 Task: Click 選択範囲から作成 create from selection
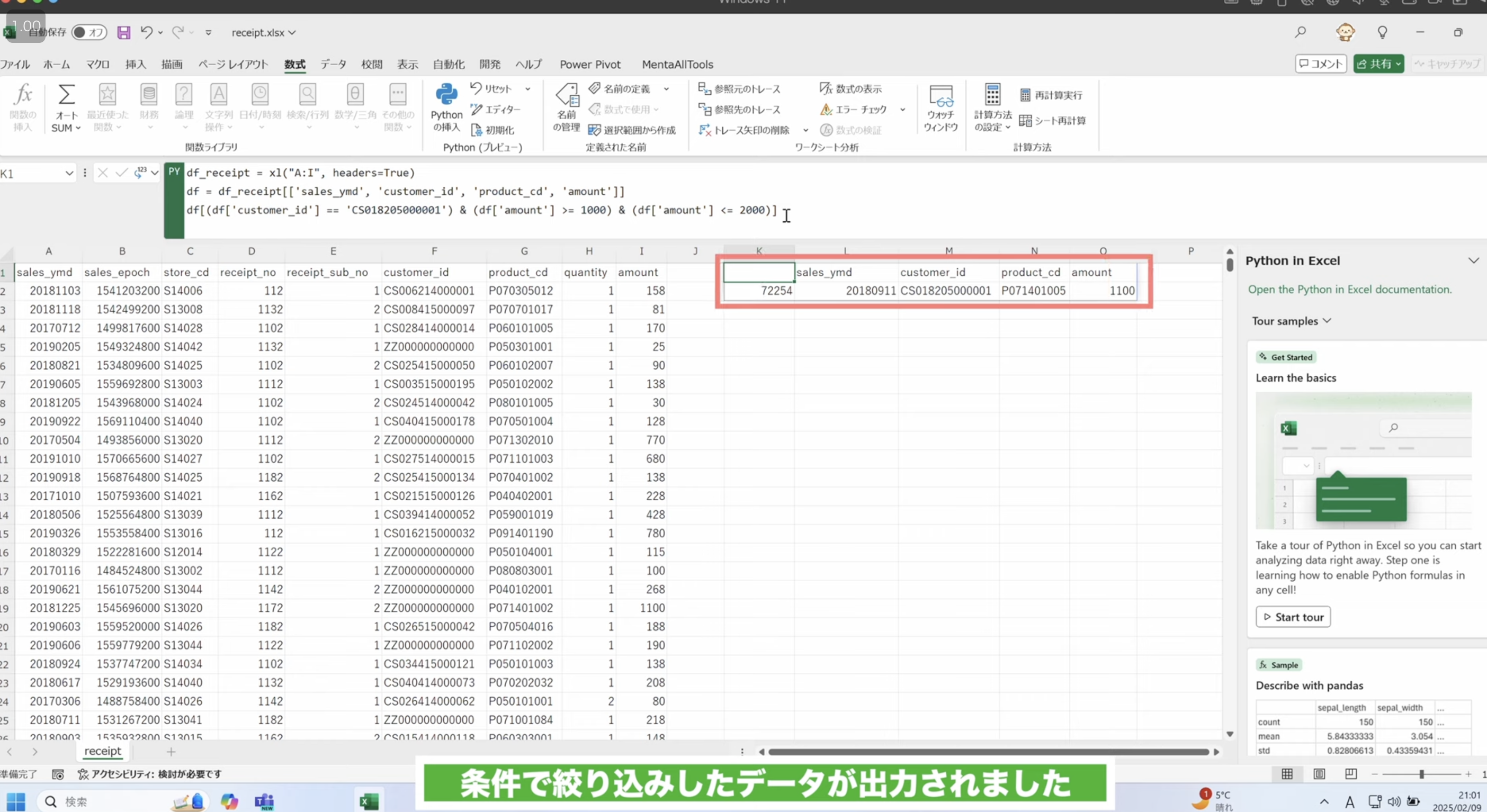click(x=632, y=130)
